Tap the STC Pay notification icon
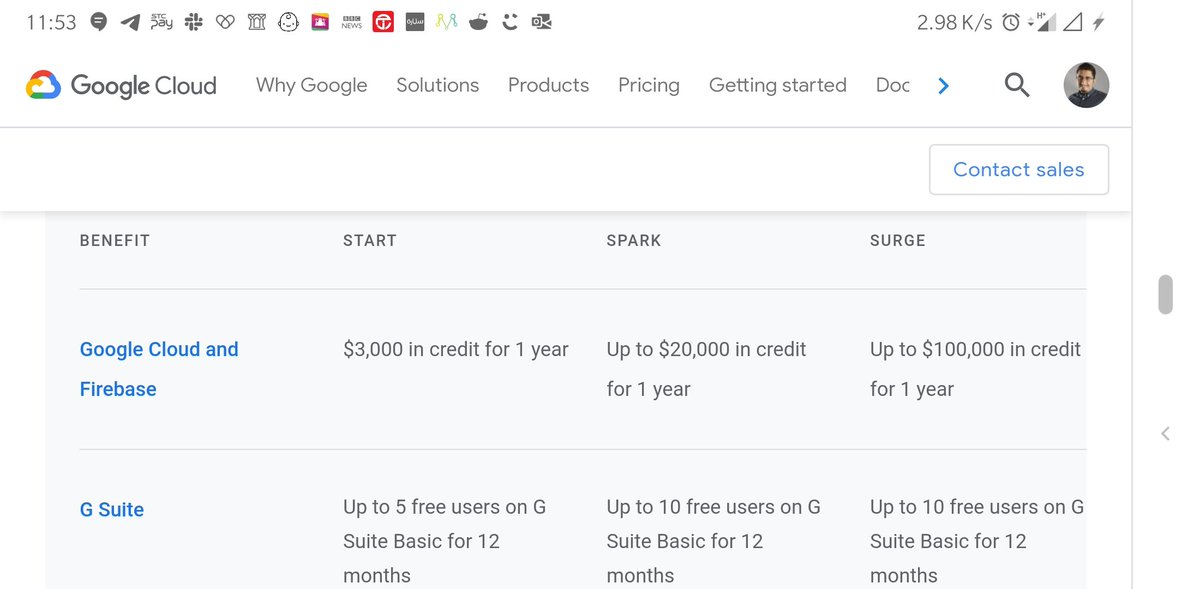 pyautogui.click(x=162, y=22)
